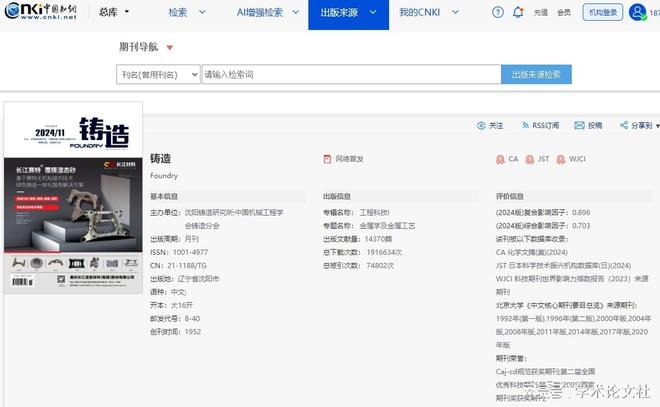Click the 网络首发 document icon
This screenshot has height=407, width=660.
pyautogui.click(x=327, y=159)
